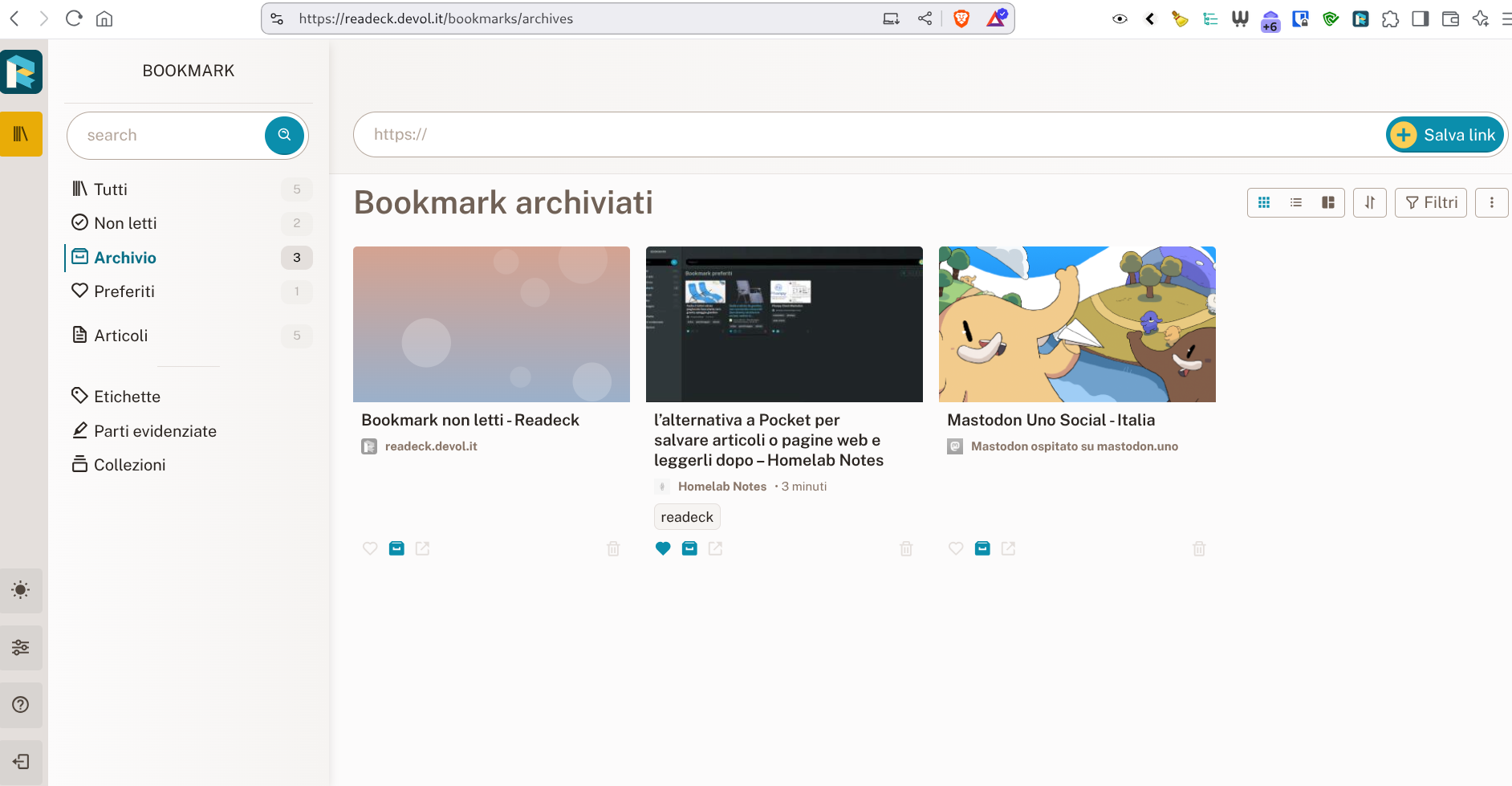Open the yellow bookmarks library icon
The width and height of the screenshot is (1512, 786).
21,134
